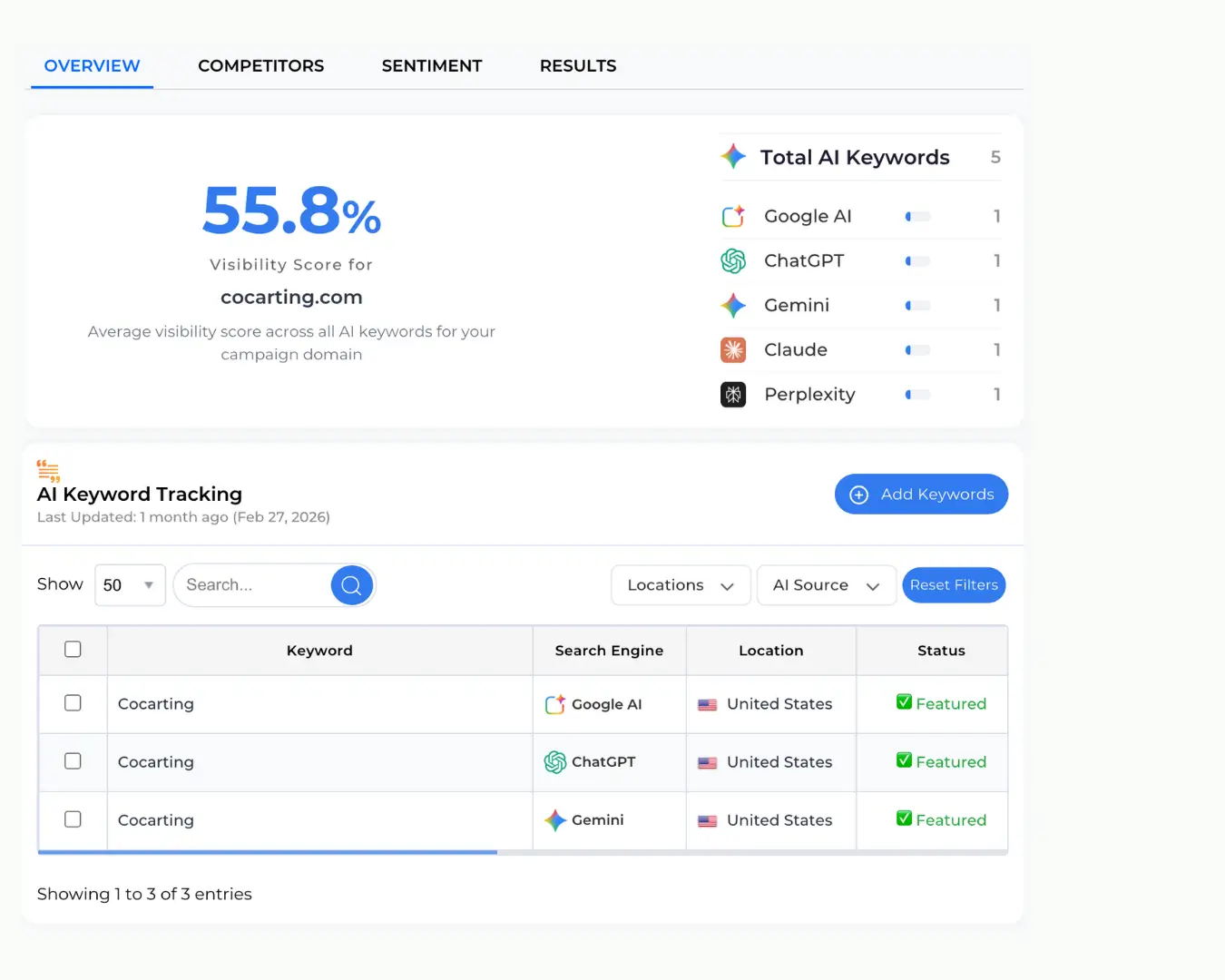Click the United States flag icon in the first row

click(709, 704)
